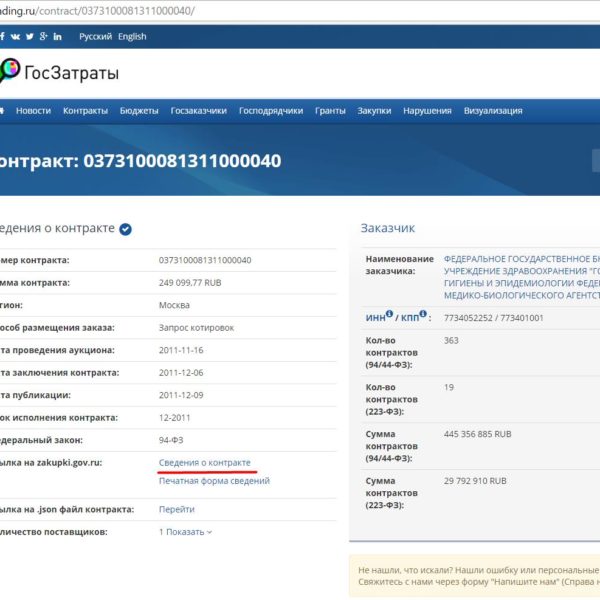Select Запрос котировок value
600x600 pixels.
tap(196, 328)
